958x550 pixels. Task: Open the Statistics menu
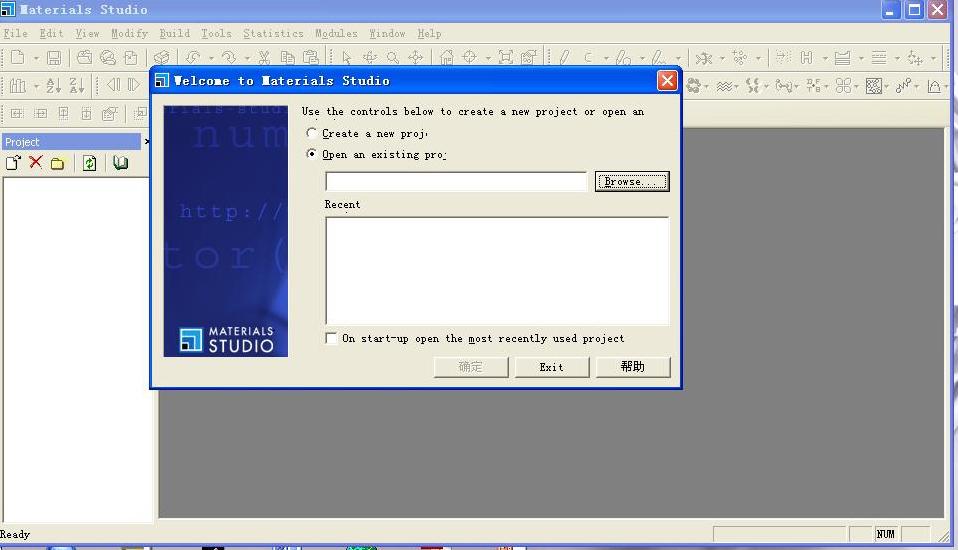click(x=273, y=33)
